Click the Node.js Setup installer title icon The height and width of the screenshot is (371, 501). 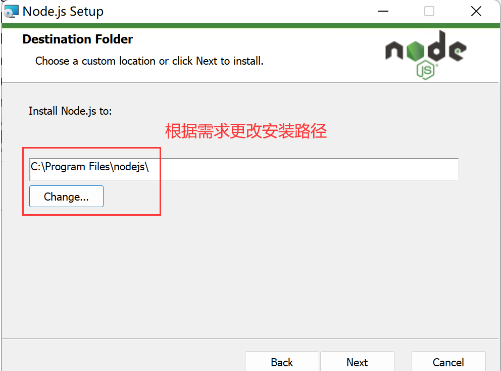[x=11, y=12]
